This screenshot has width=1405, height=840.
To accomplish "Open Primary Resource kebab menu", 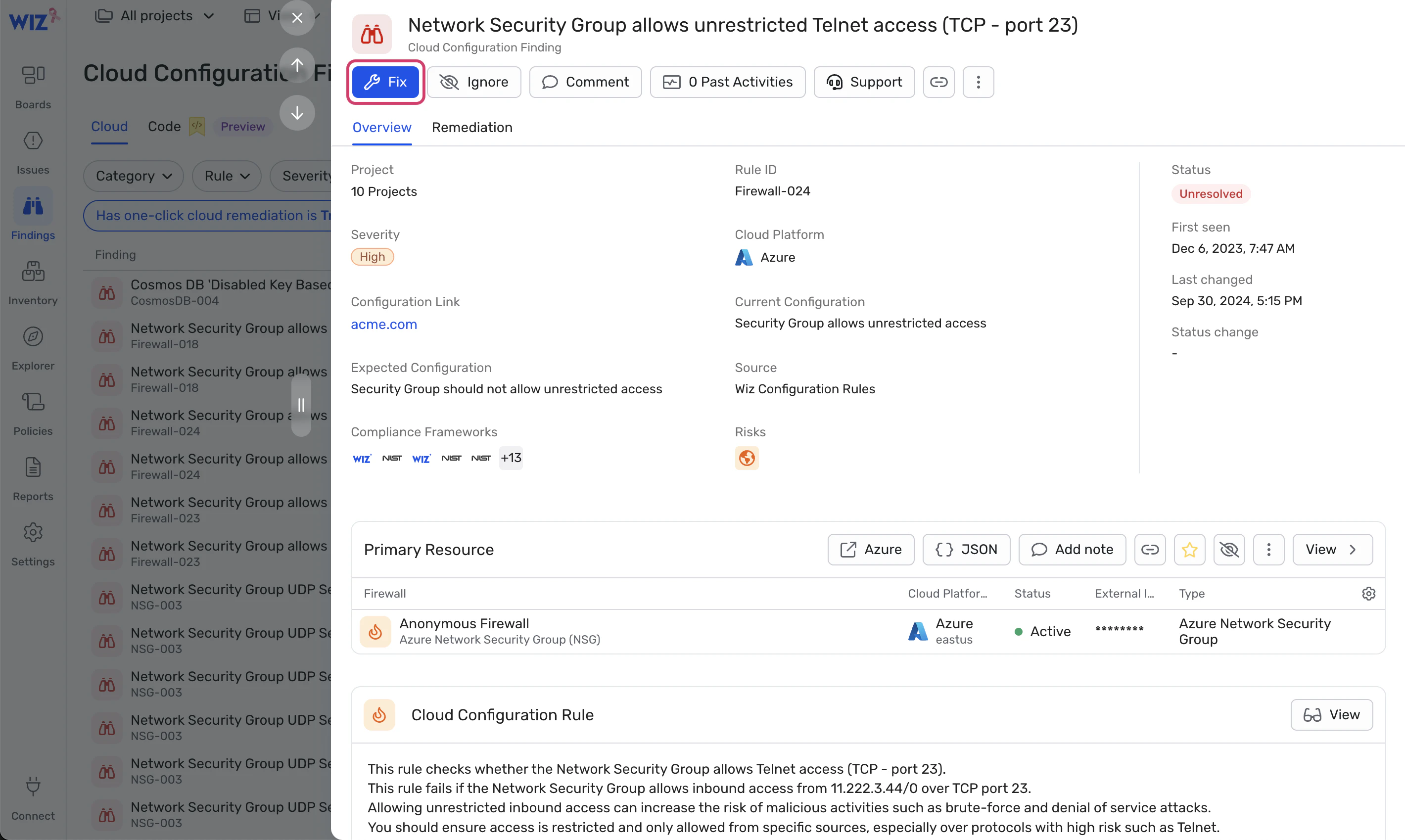I will coord(1268,550).
